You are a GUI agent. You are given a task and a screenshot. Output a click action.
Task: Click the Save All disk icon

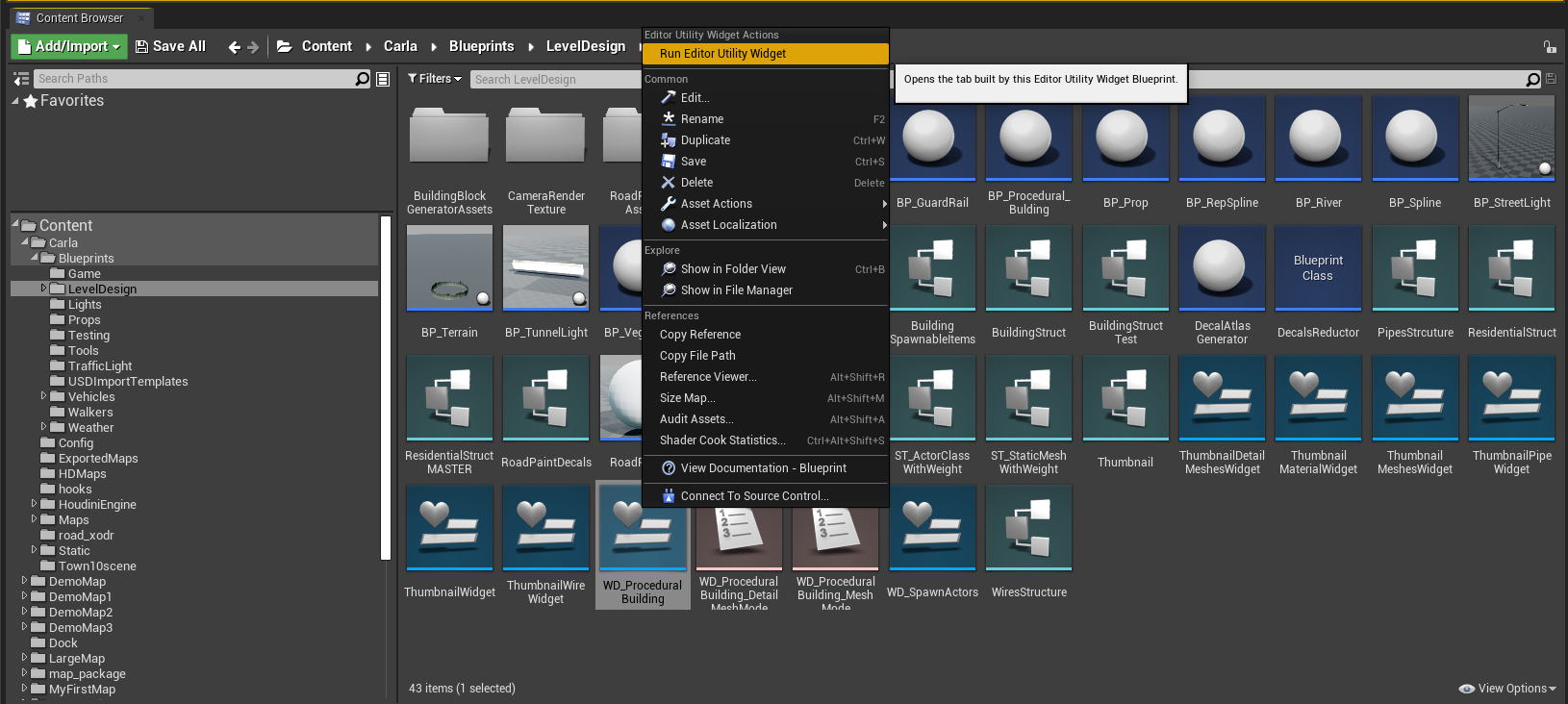(141, 46)
